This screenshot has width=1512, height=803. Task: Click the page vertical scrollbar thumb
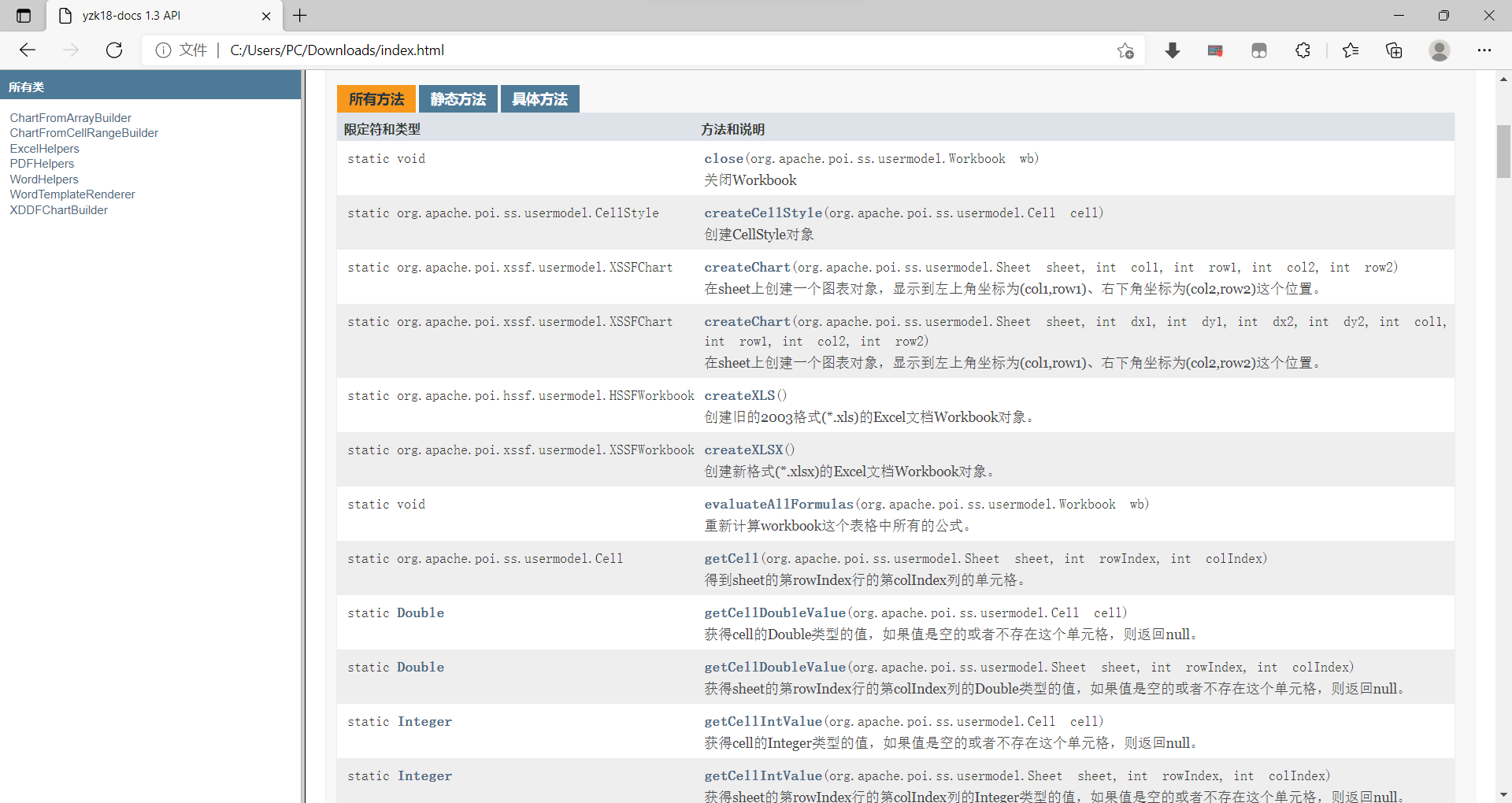pos(1503,151)
